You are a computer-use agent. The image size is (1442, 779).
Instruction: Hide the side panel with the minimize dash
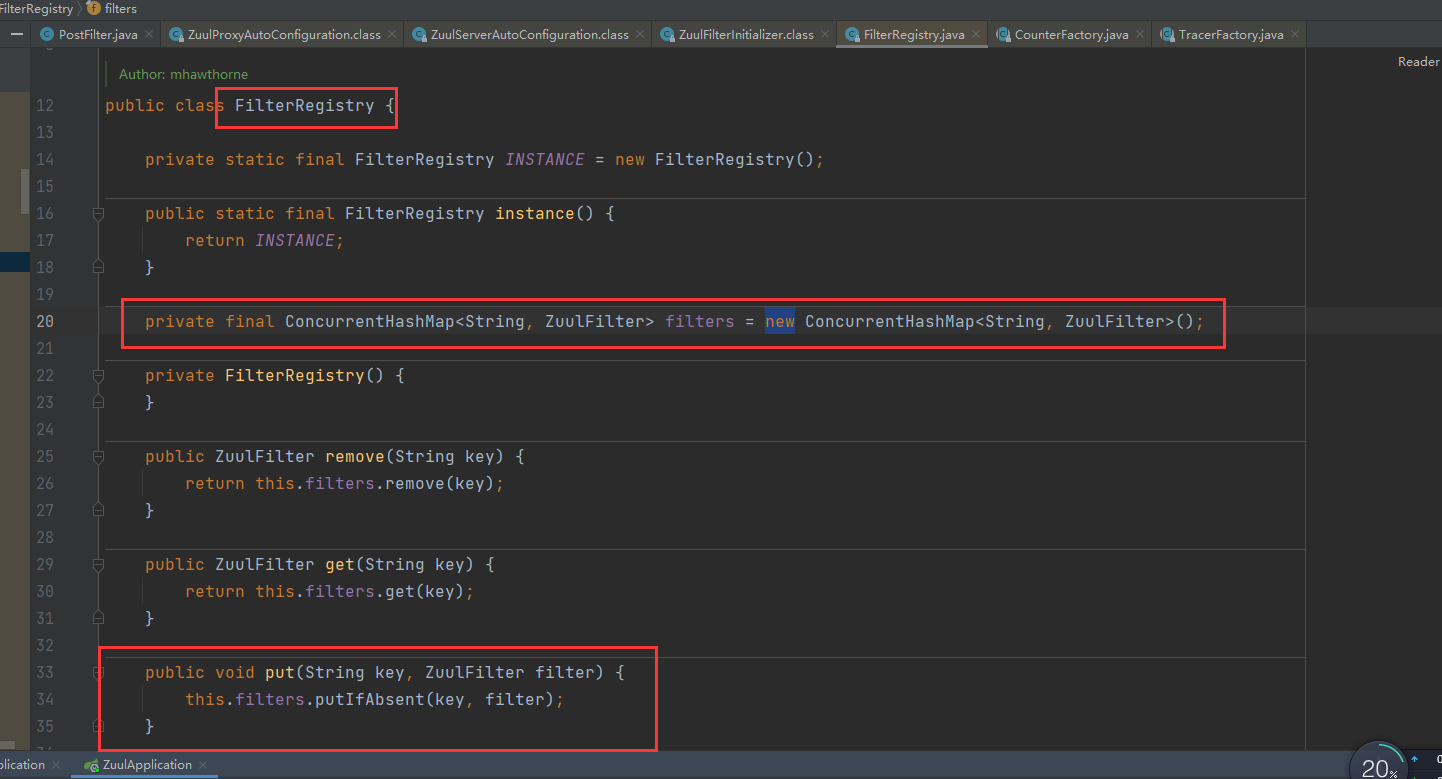tap(17, 34)
